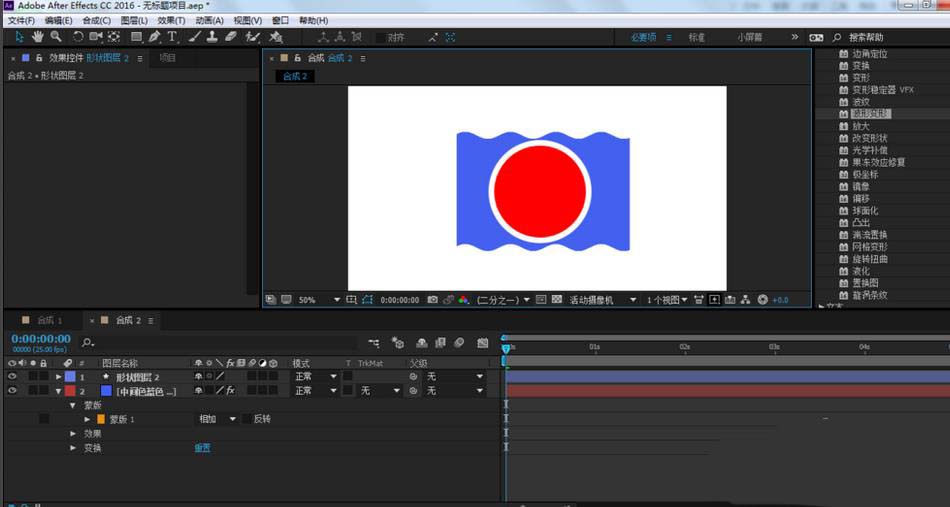This screenshot has width=950, height=507.
Task: Select the Hand tool in toolbar
Action: coord(38,37)
